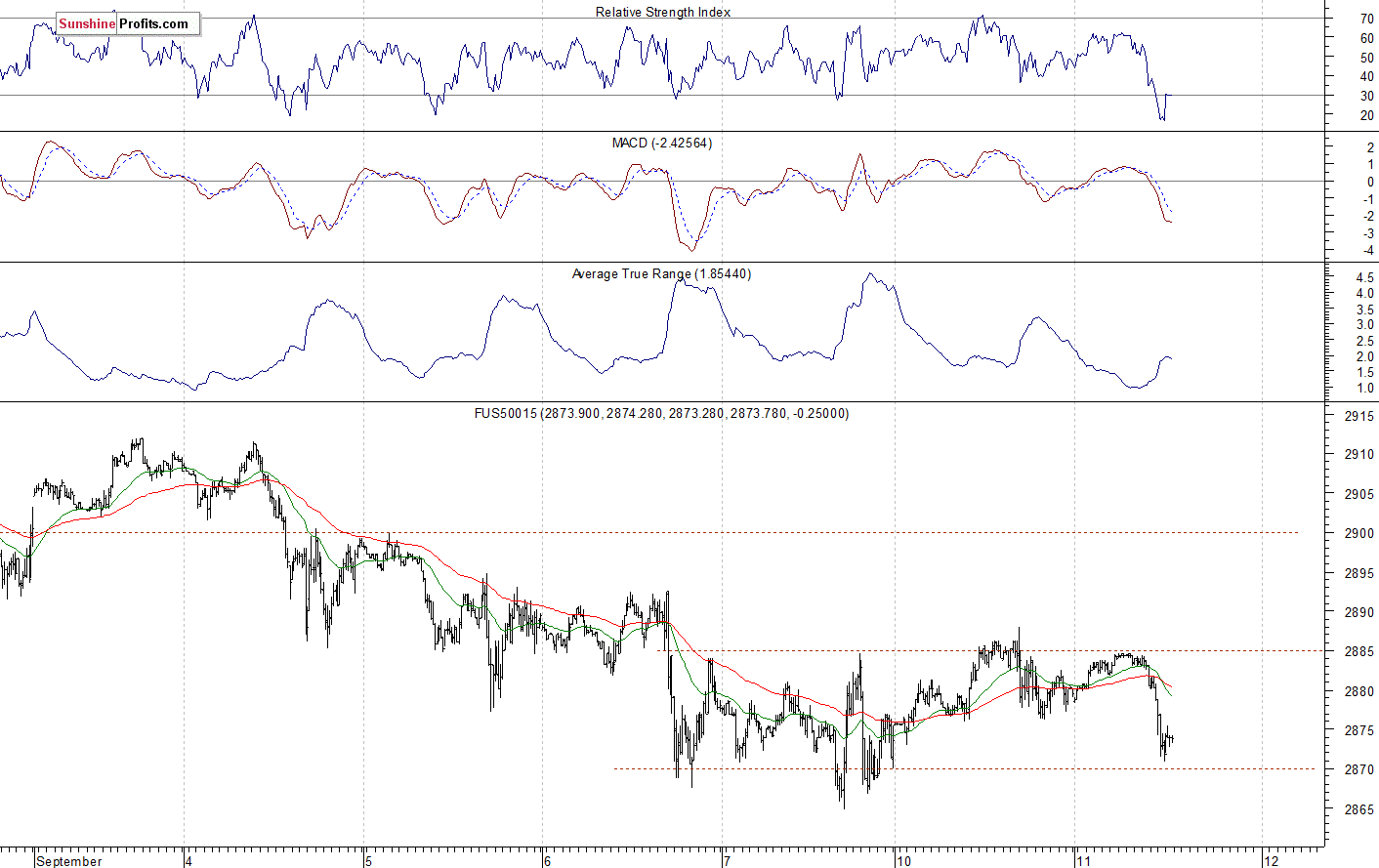Screen dimensions: 1379x868
Task: Click the September label on date axis
Action: click(x=69, y=861)
